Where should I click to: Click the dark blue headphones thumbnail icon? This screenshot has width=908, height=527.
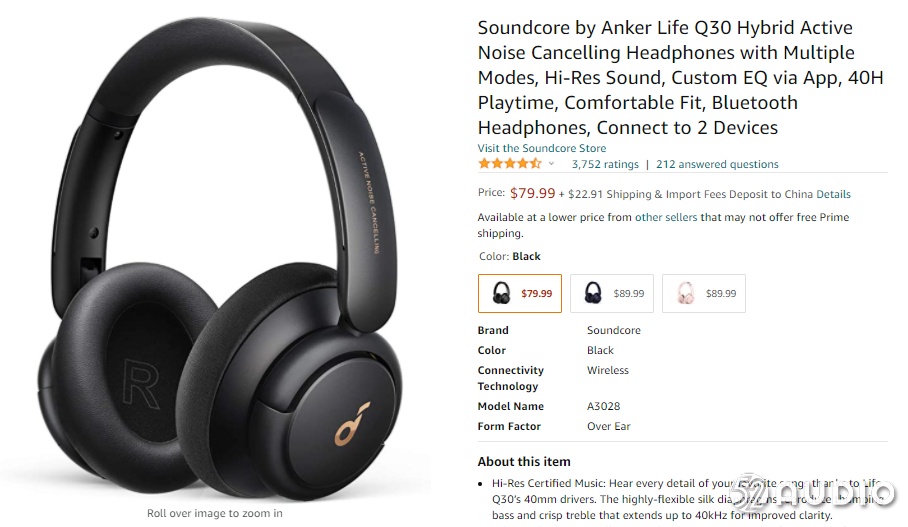593,293
